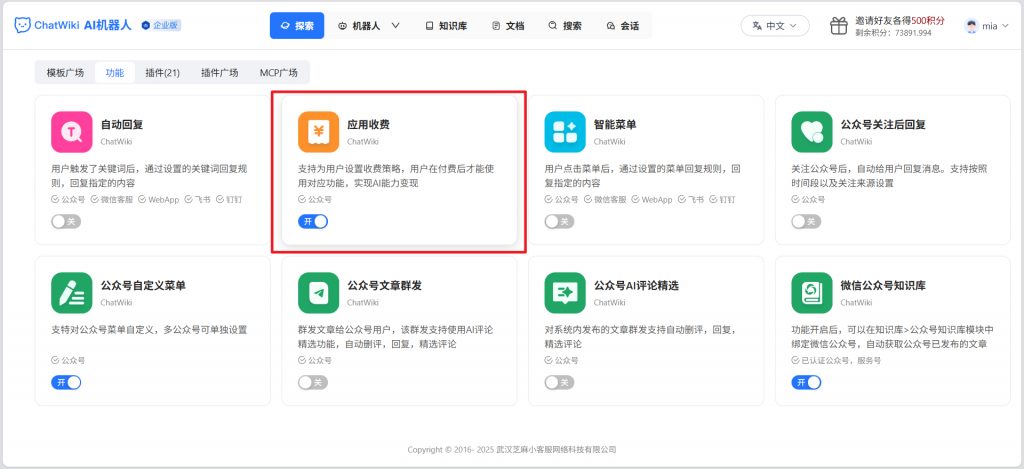Click the WebApp tag in 自动回复 card
This screenshot has height=469, width=1024.
coord(158,199)
